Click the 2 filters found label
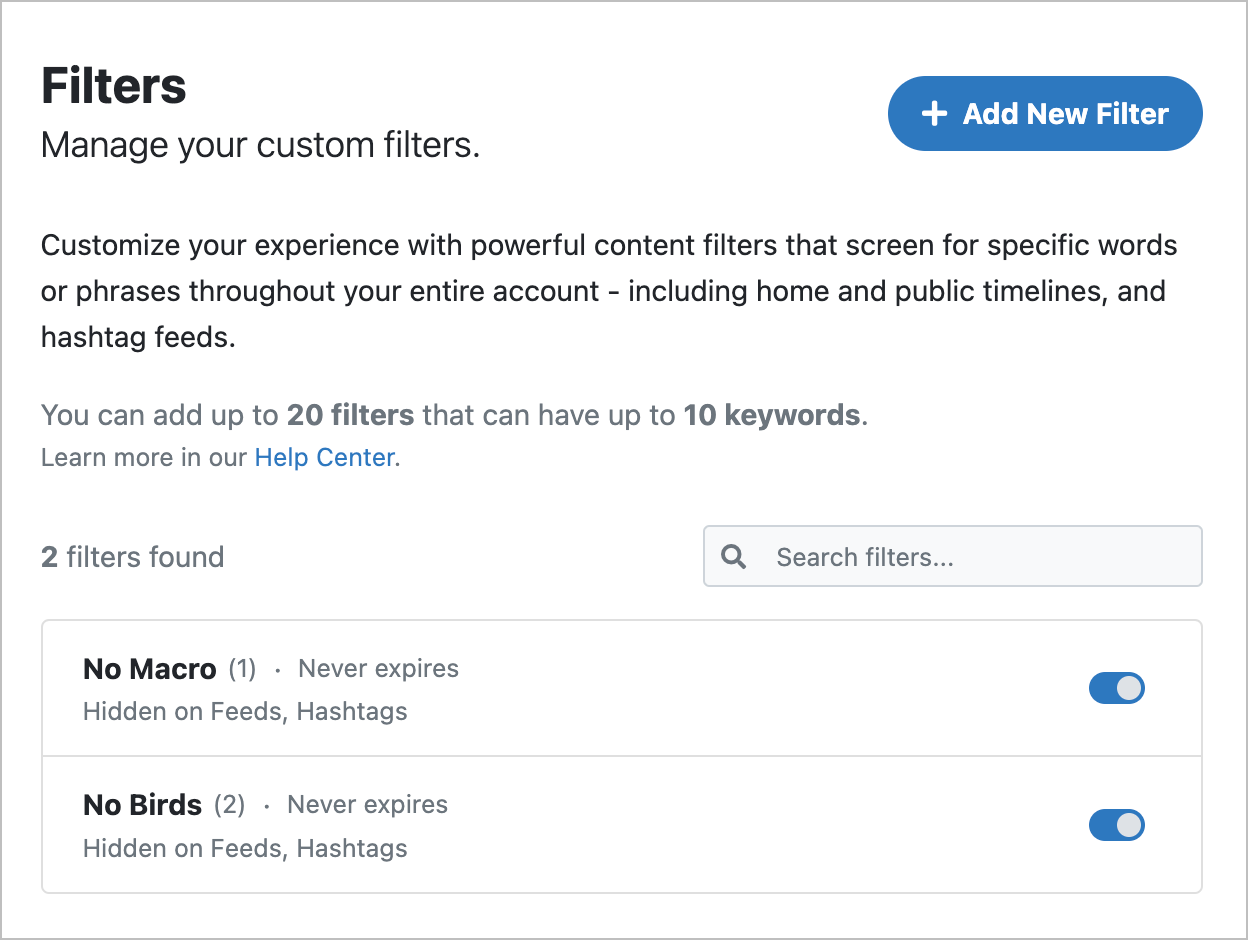The width and height of the screenshot is (1248, 940). pyautogui.click(x=132, y=556)
